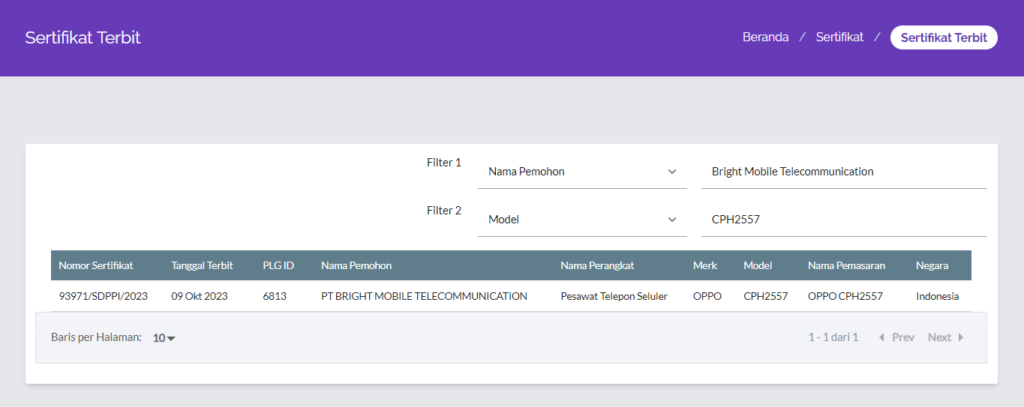Click the left arrow icon beside Prev
This screenshot has width=1024, height=407.
point(881,338)
